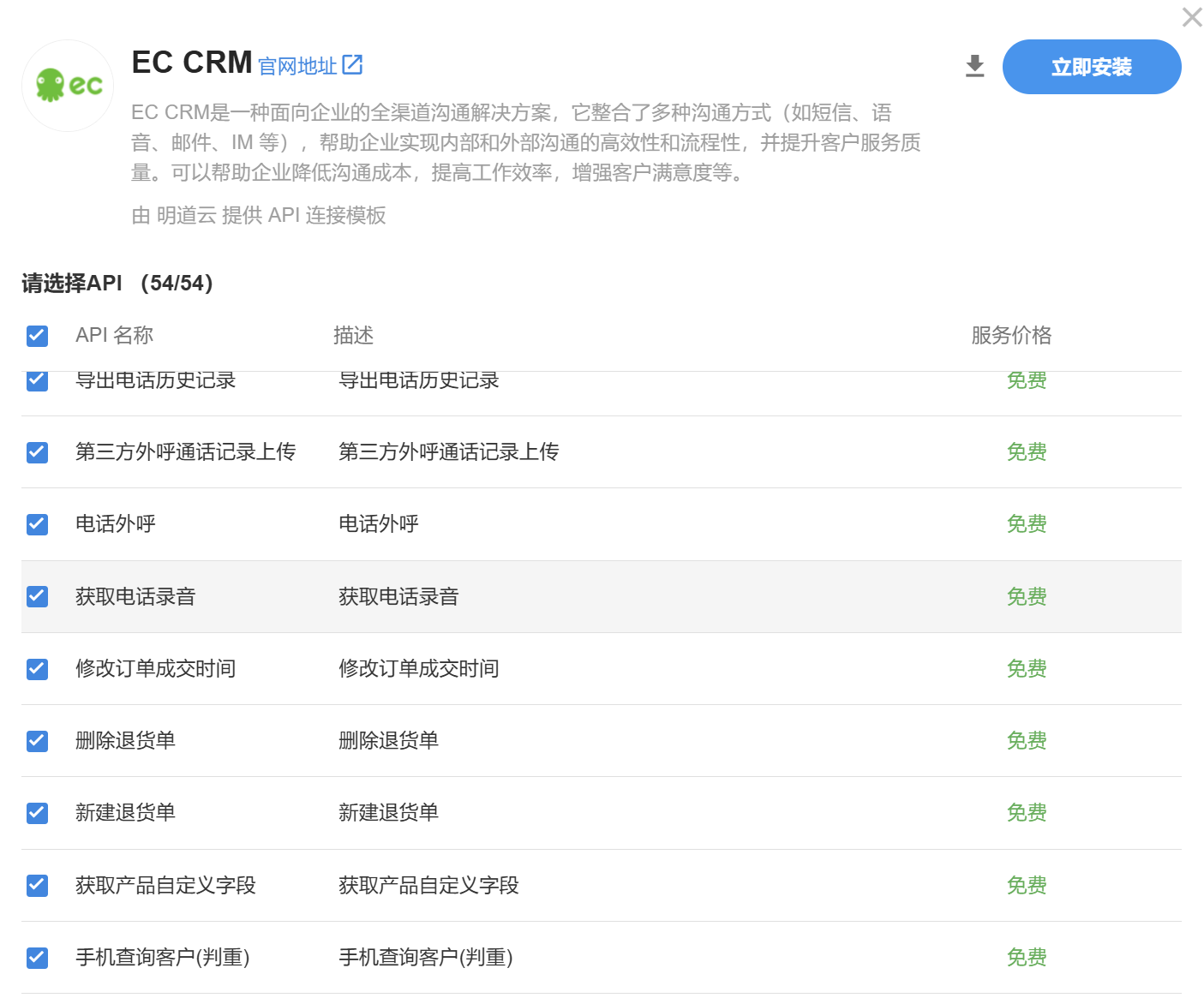Select the 第三方外呼通话记录上传 API name
1204x998 pixels.
[185, 451]
